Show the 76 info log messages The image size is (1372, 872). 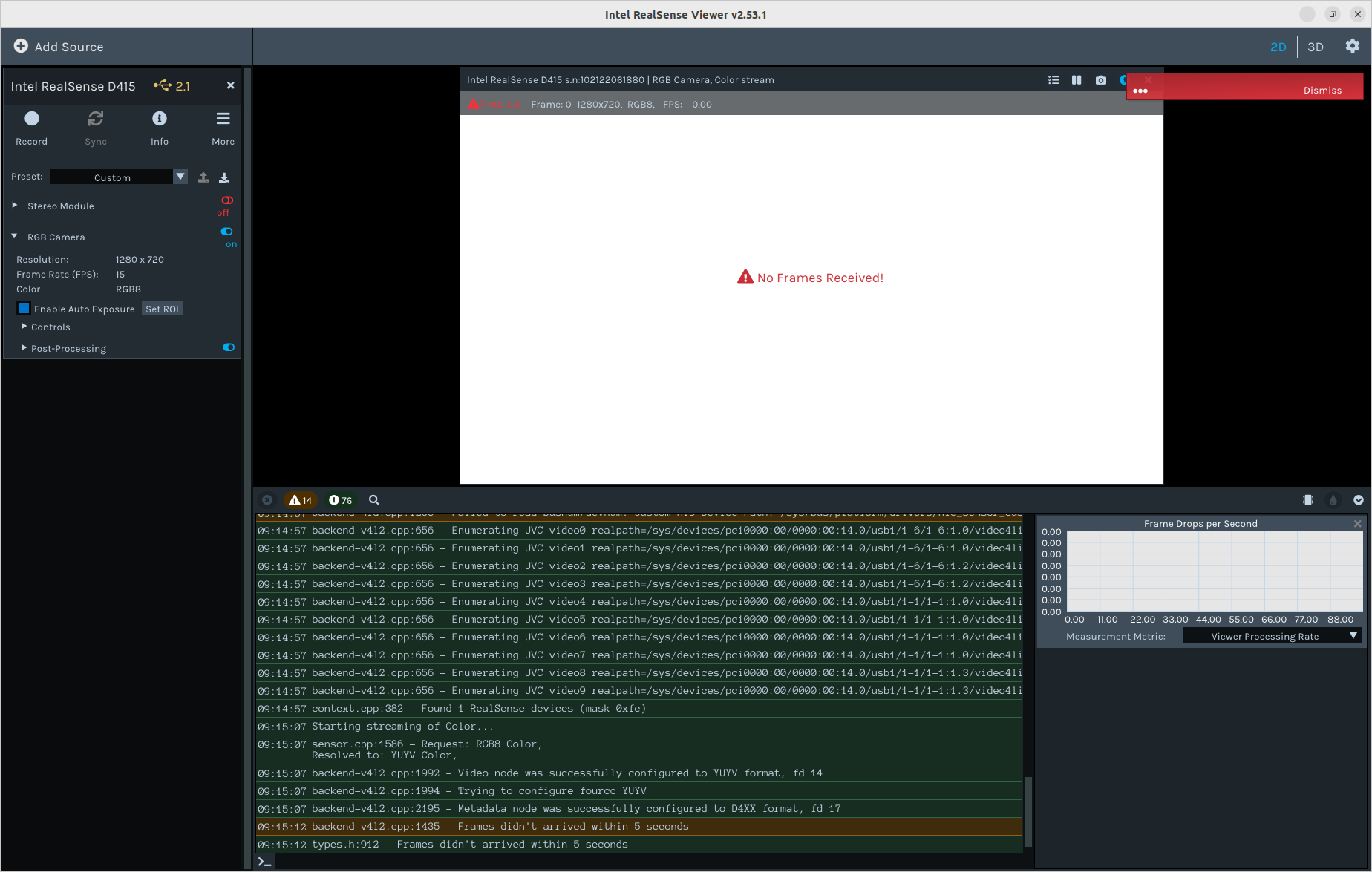point(340,500)
